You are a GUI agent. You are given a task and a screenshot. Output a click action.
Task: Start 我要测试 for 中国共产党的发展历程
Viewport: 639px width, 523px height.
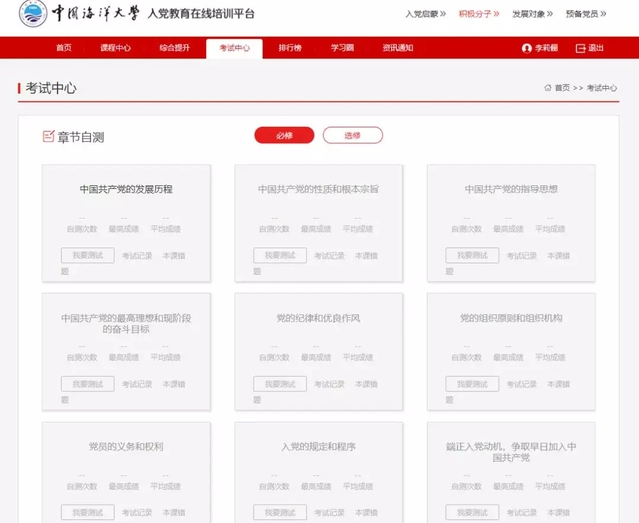(x=87, y=256)
